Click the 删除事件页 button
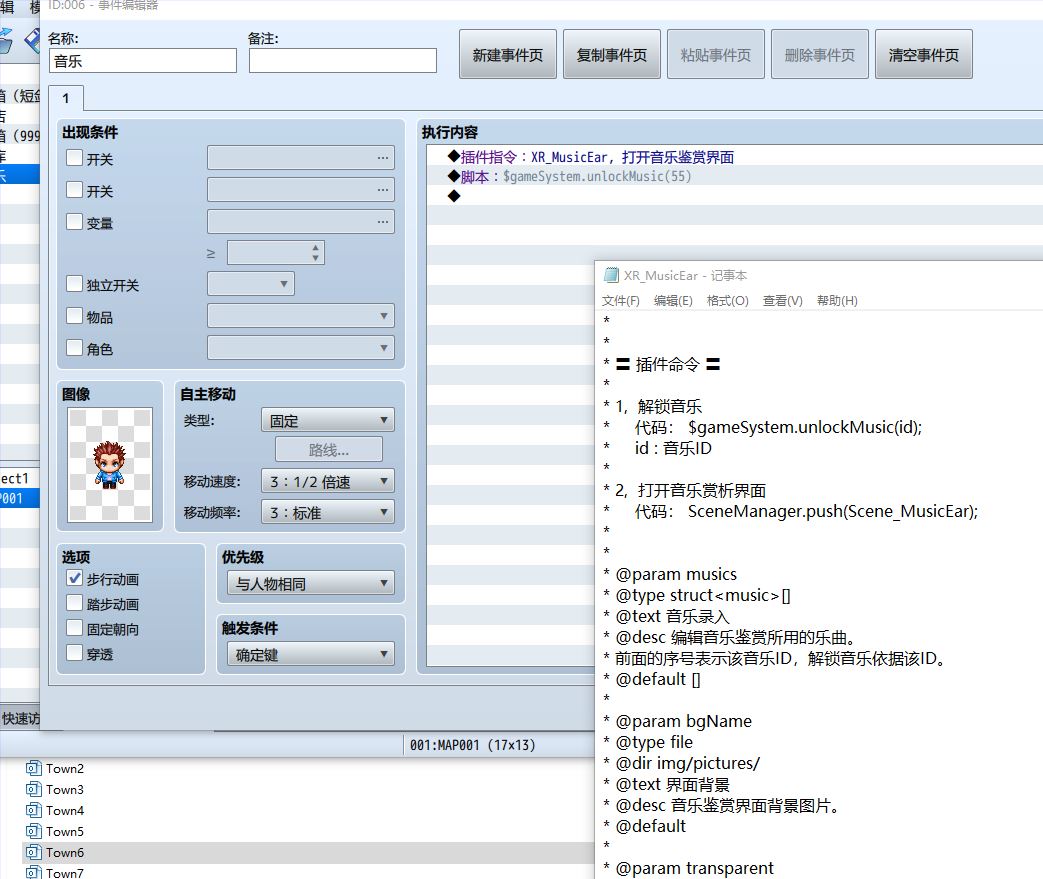This screenshot has width=1043, height=879. 820,55
